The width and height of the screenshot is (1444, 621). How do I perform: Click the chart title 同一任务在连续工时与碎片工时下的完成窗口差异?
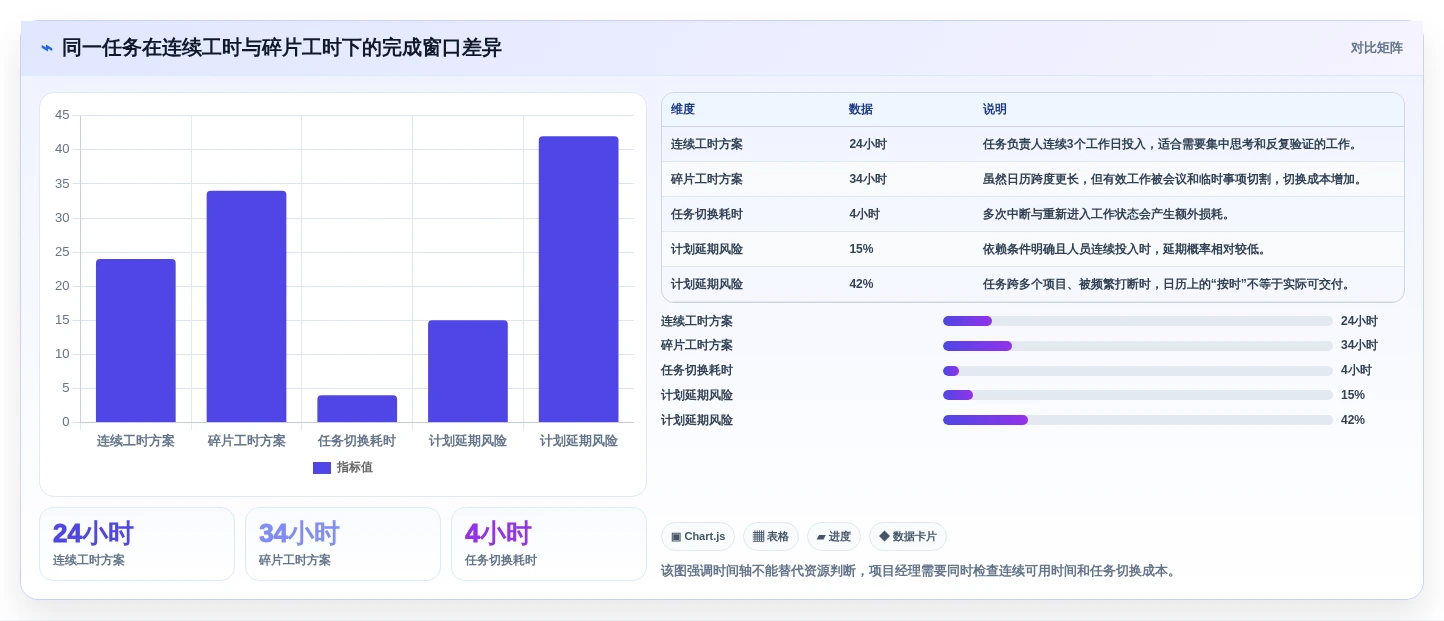[x=282, y=48]
